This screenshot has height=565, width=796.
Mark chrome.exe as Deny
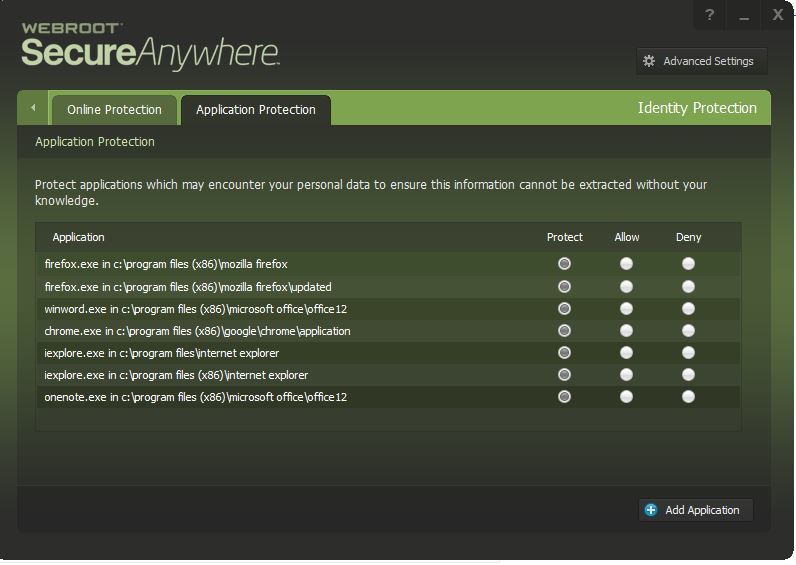pyautogui.click(x=688, y=330)
